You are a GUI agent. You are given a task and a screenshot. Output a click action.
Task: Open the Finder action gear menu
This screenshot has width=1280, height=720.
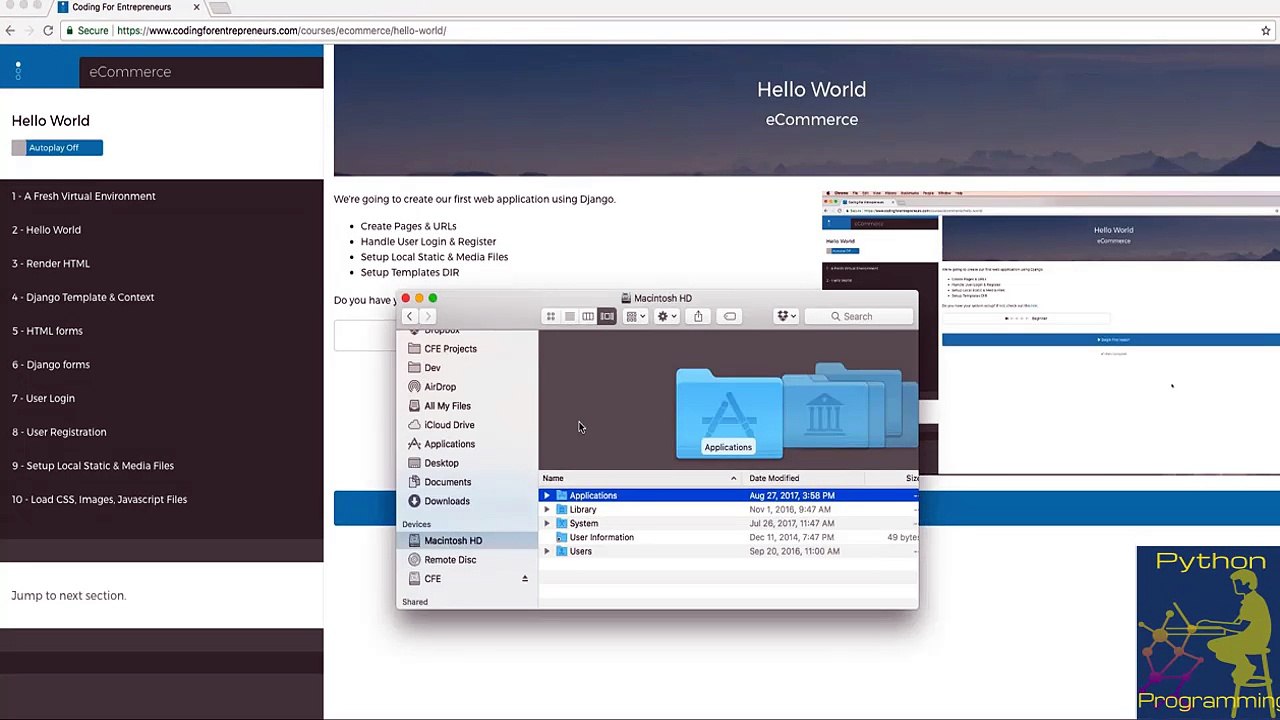(666, 316)
